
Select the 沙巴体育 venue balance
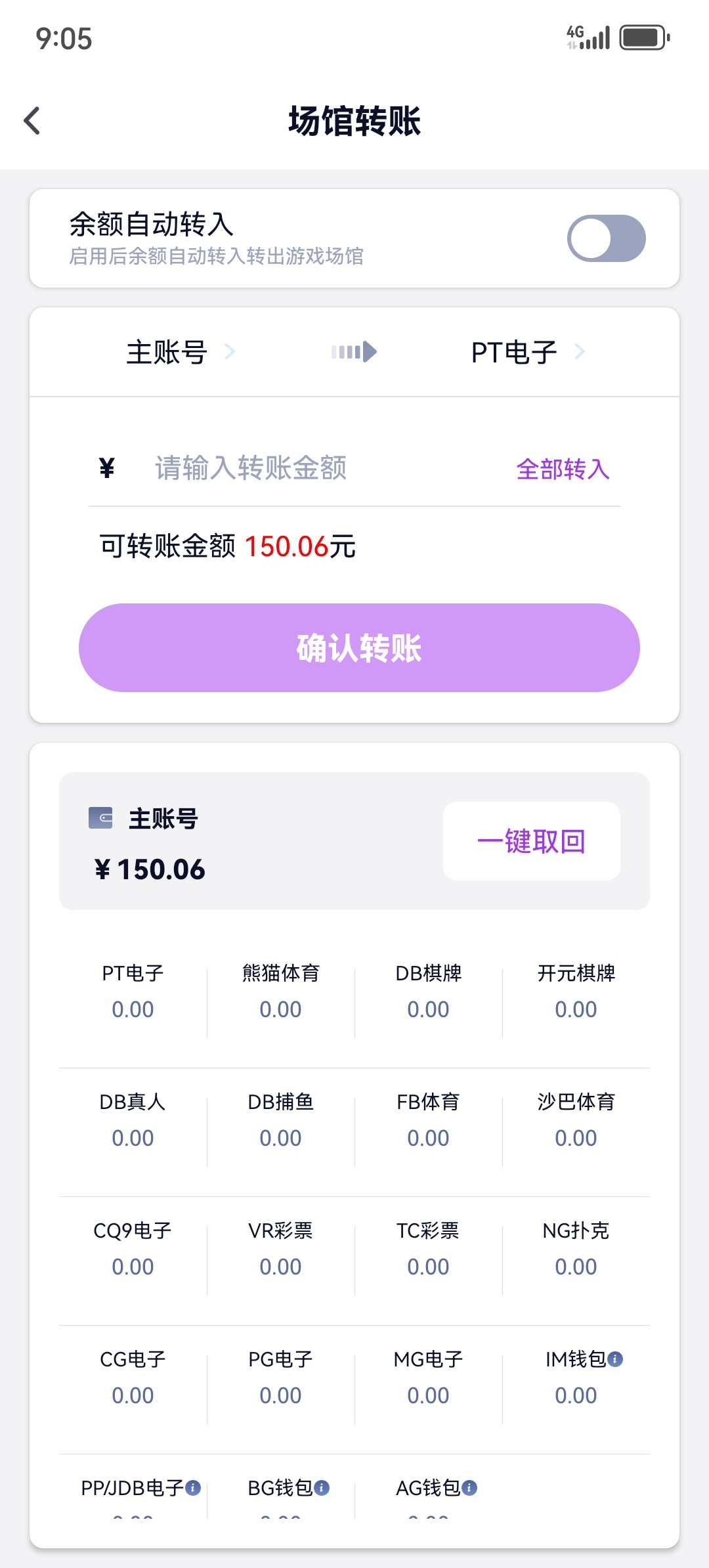576,1120
